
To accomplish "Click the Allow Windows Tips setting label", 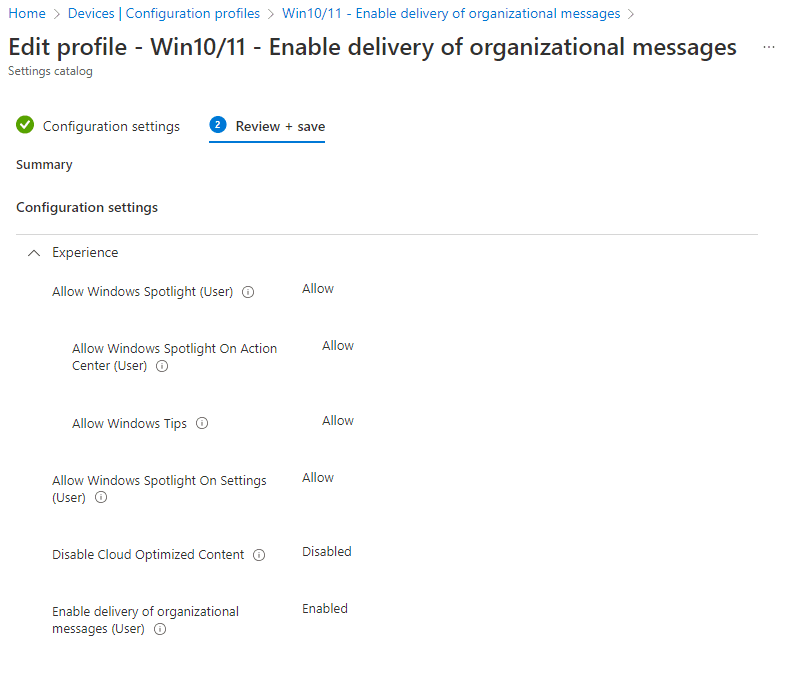I will pos(129,424).
